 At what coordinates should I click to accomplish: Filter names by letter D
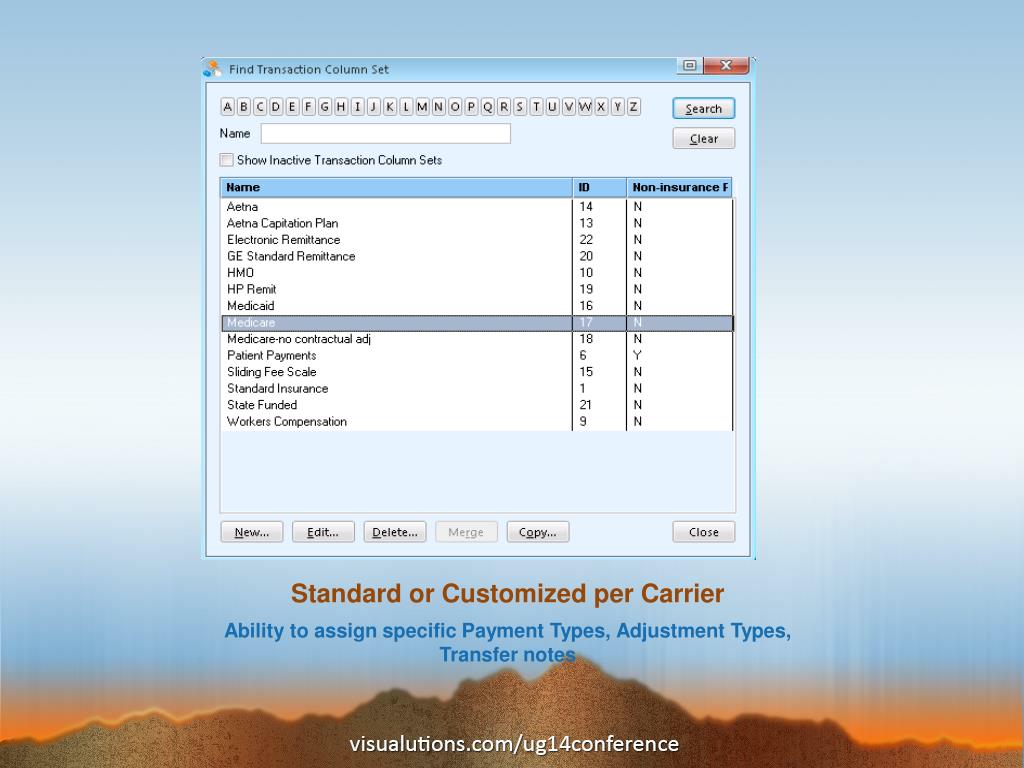pyautogui.click(x=276, y=107)
